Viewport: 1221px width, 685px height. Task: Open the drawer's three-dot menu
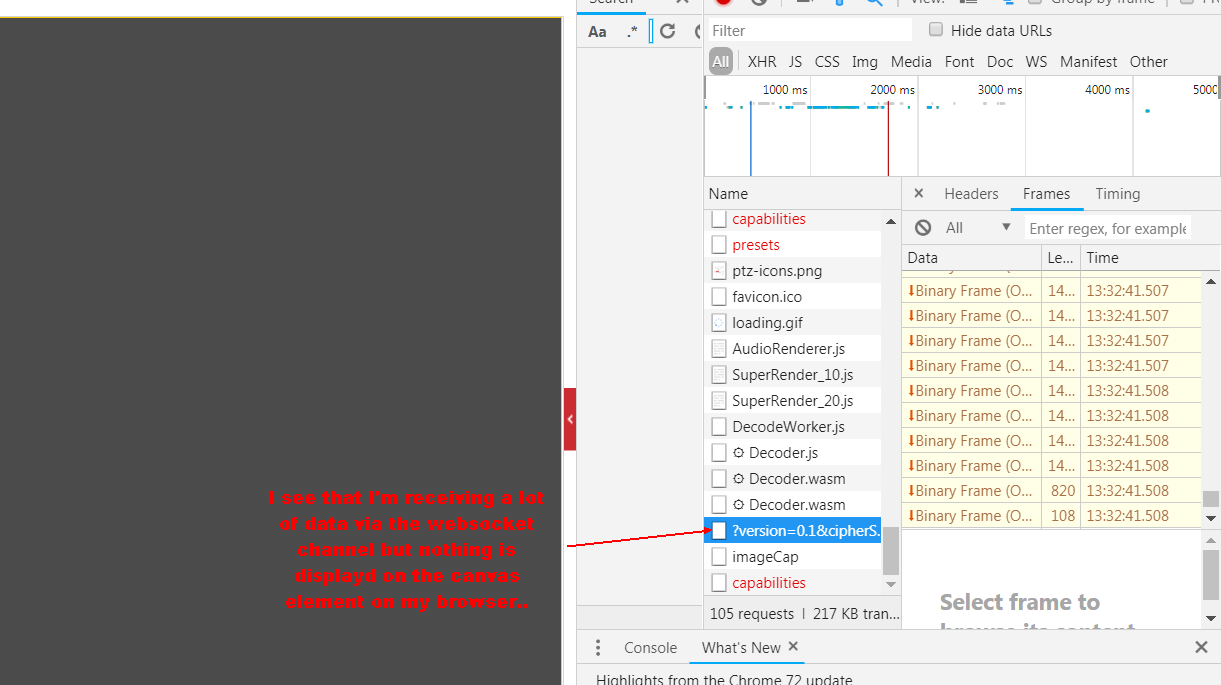[x=598, y=648]
